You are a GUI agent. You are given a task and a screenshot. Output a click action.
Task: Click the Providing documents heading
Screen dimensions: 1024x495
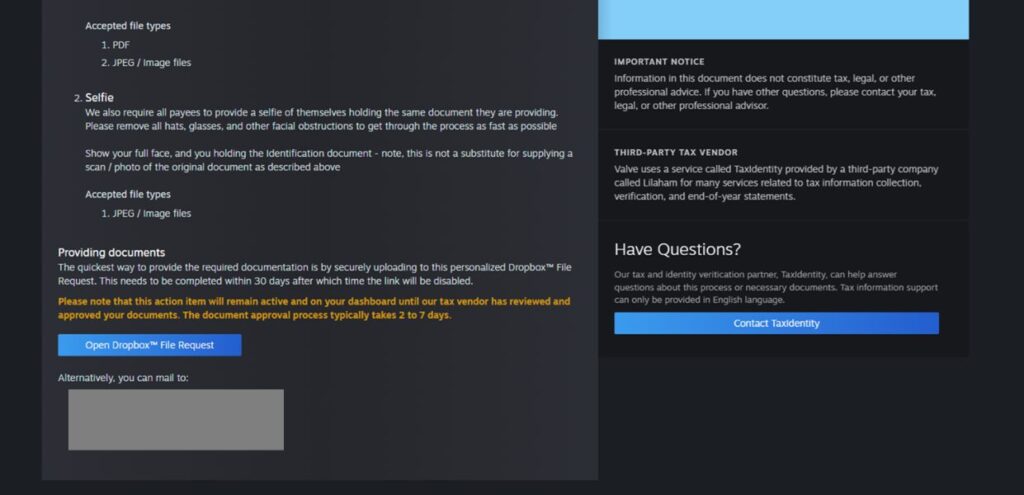111,252
